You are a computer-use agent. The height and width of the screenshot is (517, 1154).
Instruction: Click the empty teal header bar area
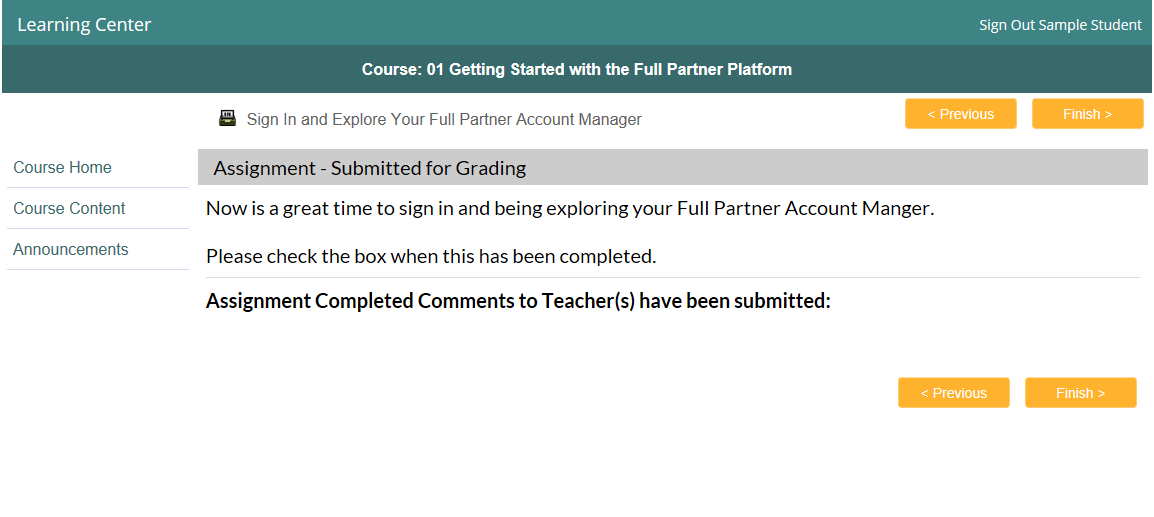[565, 24]
